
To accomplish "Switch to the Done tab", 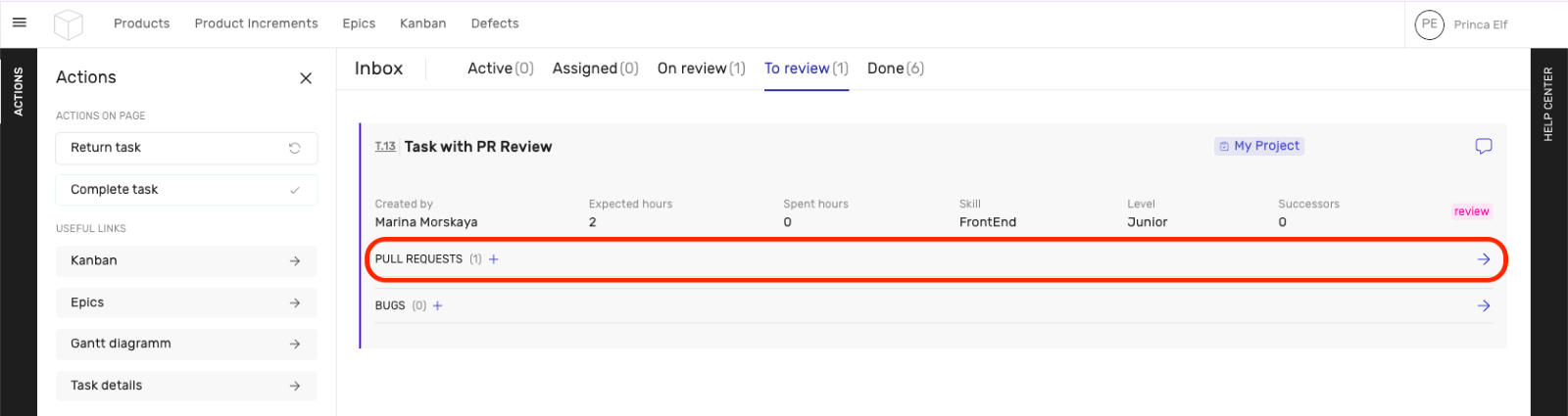I will 895,69.
